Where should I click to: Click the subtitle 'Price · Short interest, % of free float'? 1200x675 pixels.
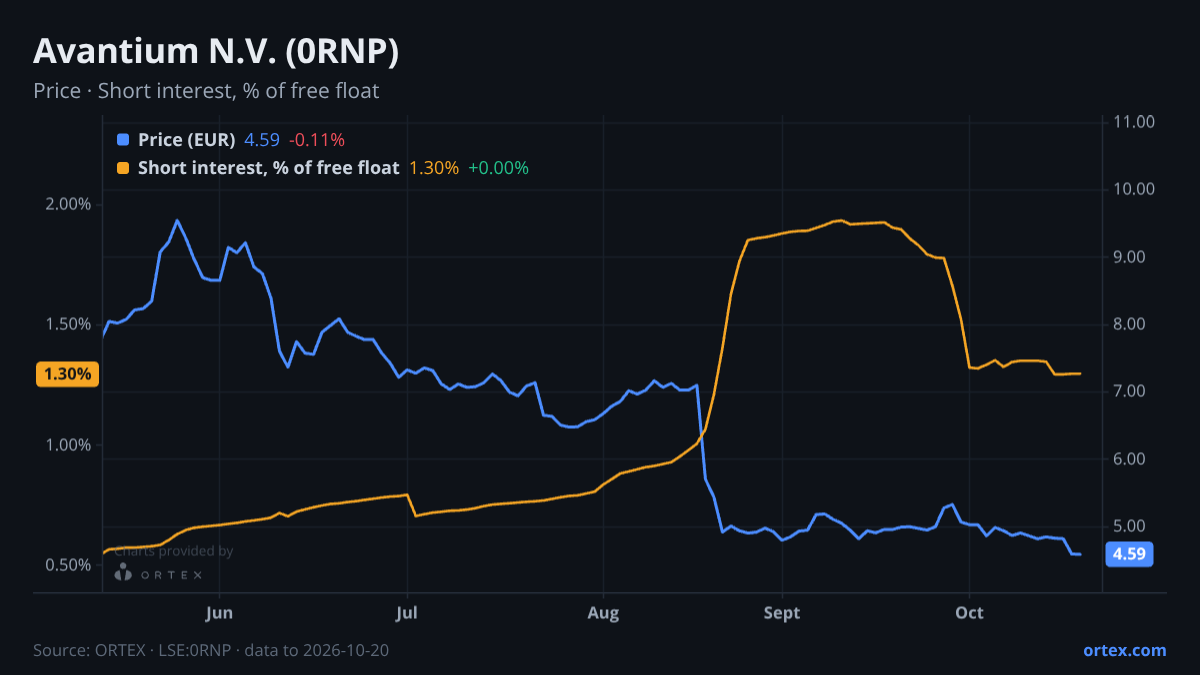tap(206, 91)
